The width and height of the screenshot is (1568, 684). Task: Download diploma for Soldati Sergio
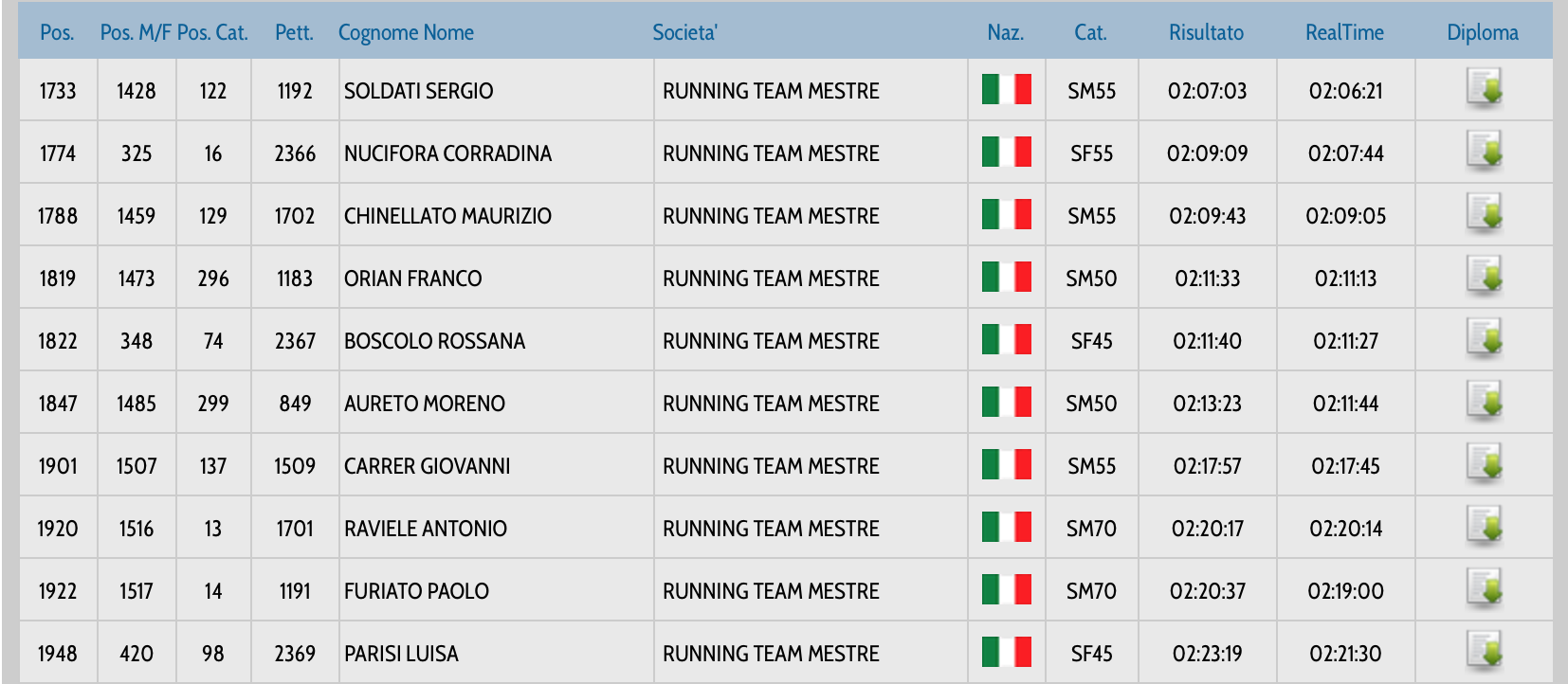point(1484,89)
